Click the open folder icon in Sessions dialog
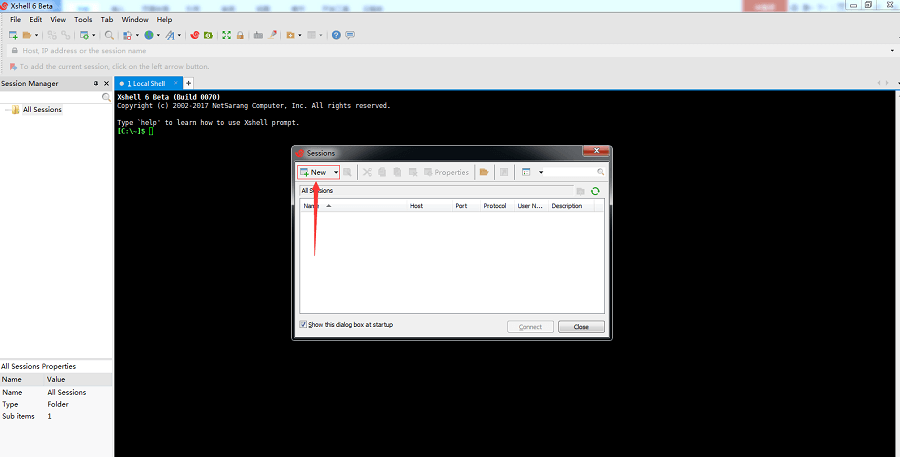This screenshot has width=900, height=457. click(x=484, y=172)
